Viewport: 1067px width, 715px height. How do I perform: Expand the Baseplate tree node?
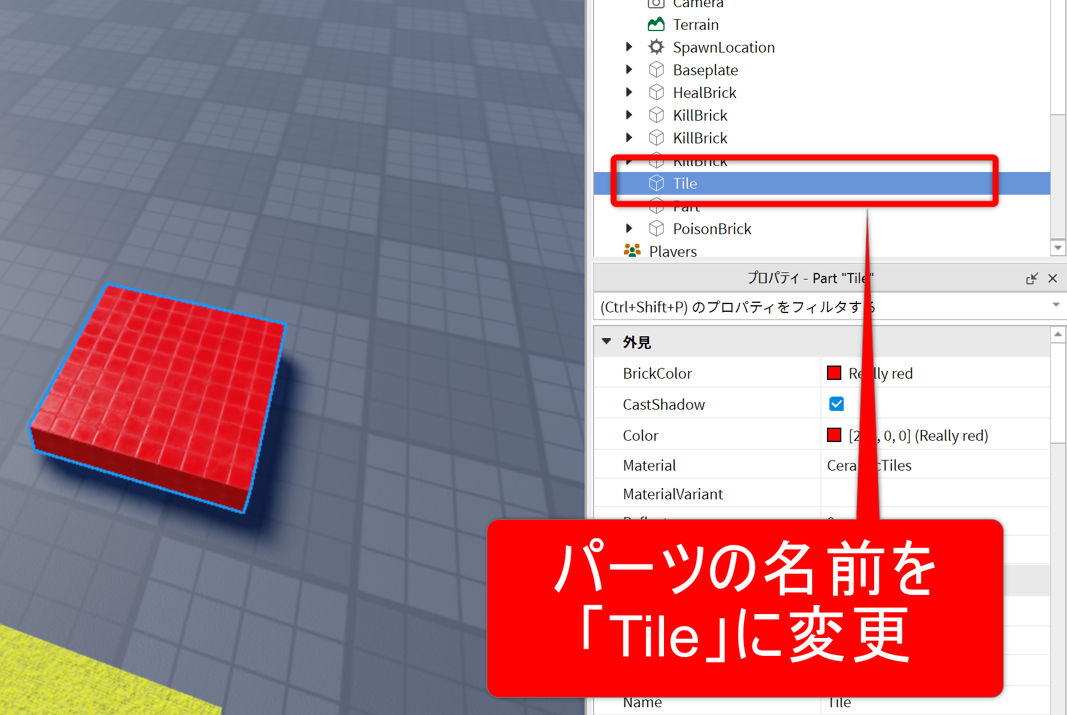629,70
